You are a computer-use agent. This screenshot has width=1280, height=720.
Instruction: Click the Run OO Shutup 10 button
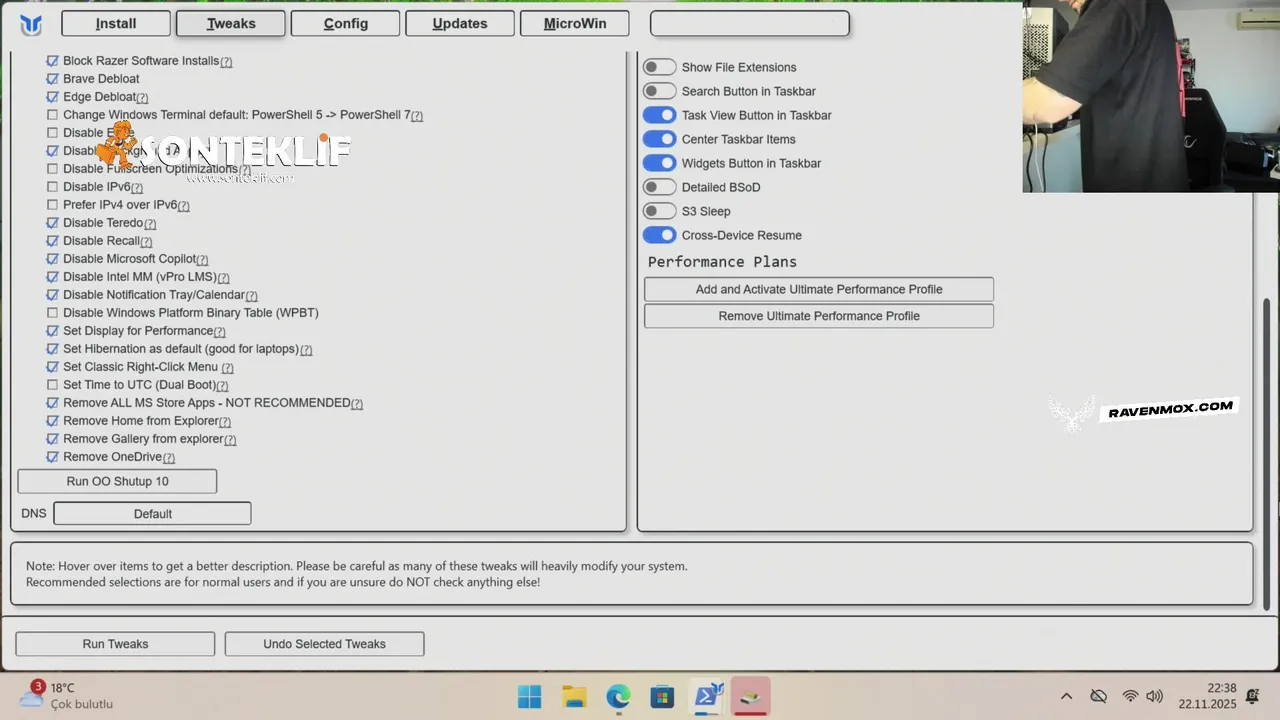pos(117,481)
